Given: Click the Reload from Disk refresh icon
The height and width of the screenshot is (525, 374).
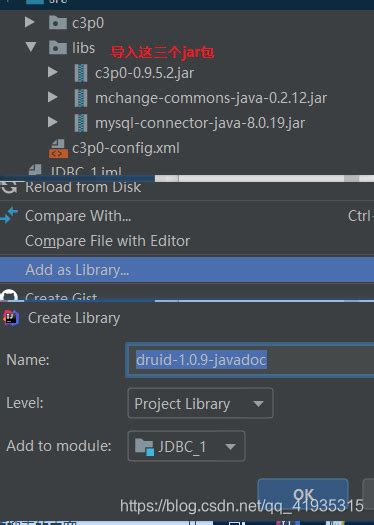Looking at the screenshot, I should coord(9,188).
